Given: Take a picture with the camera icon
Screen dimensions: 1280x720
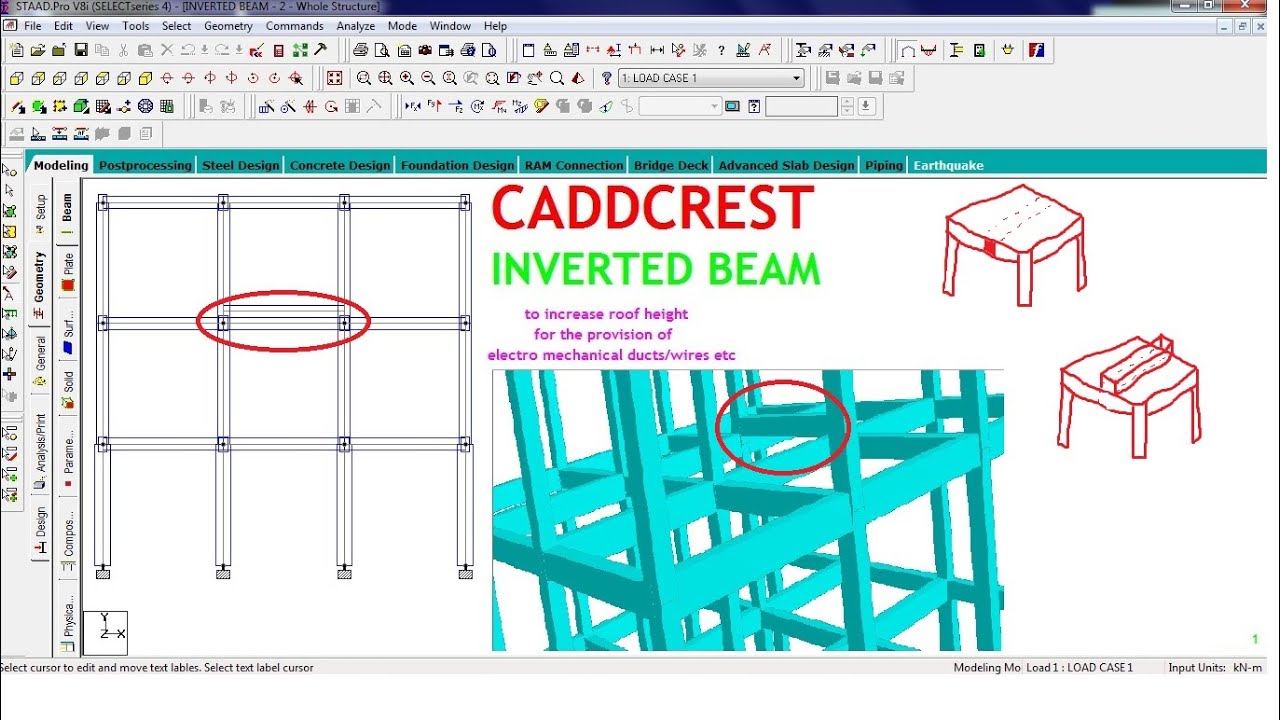Looking at the screenshot, I should [426, 50].
